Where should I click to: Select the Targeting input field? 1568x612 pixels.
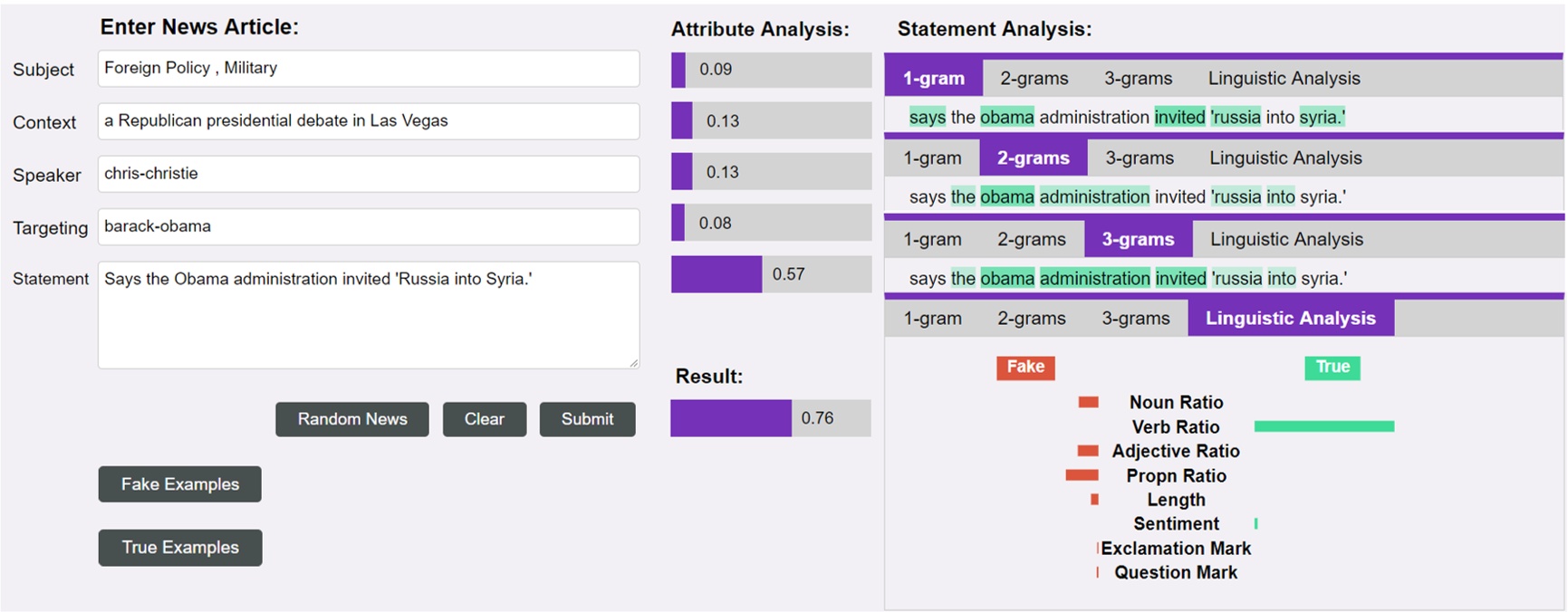click(367, 226)
